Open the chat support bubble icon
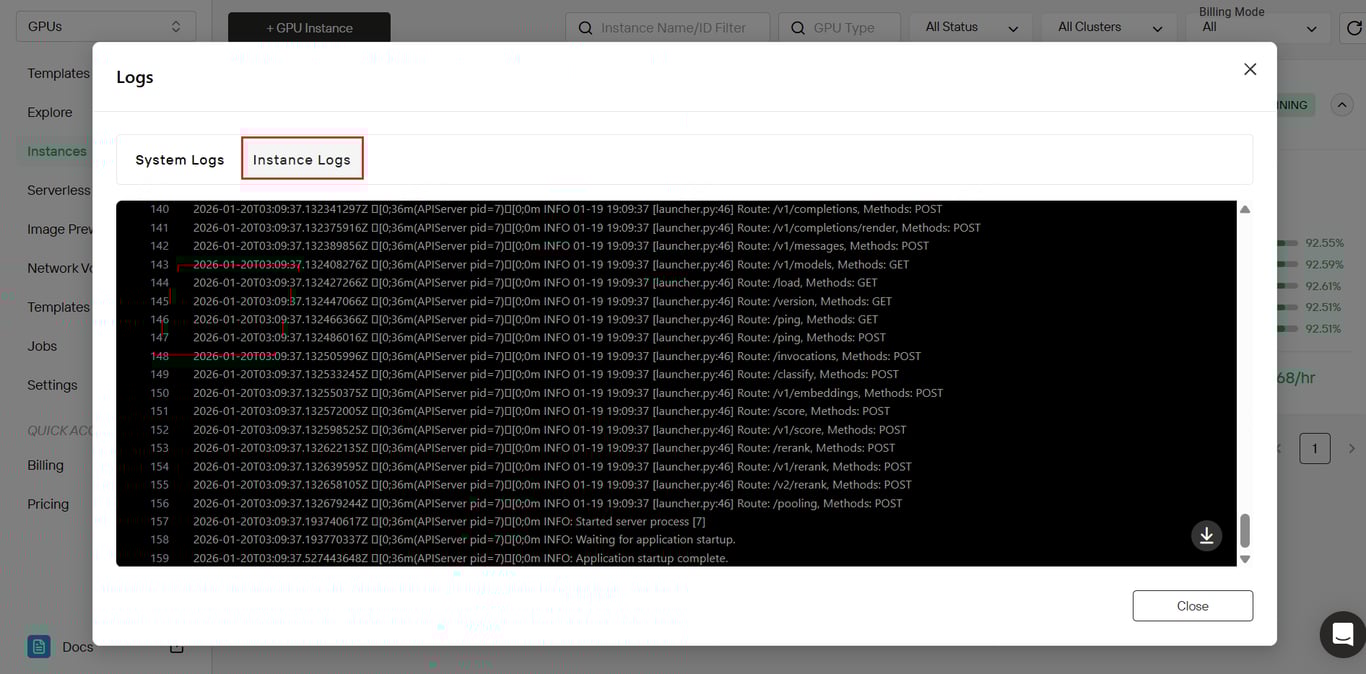Screen dimensions: 1366x674 1343,634
